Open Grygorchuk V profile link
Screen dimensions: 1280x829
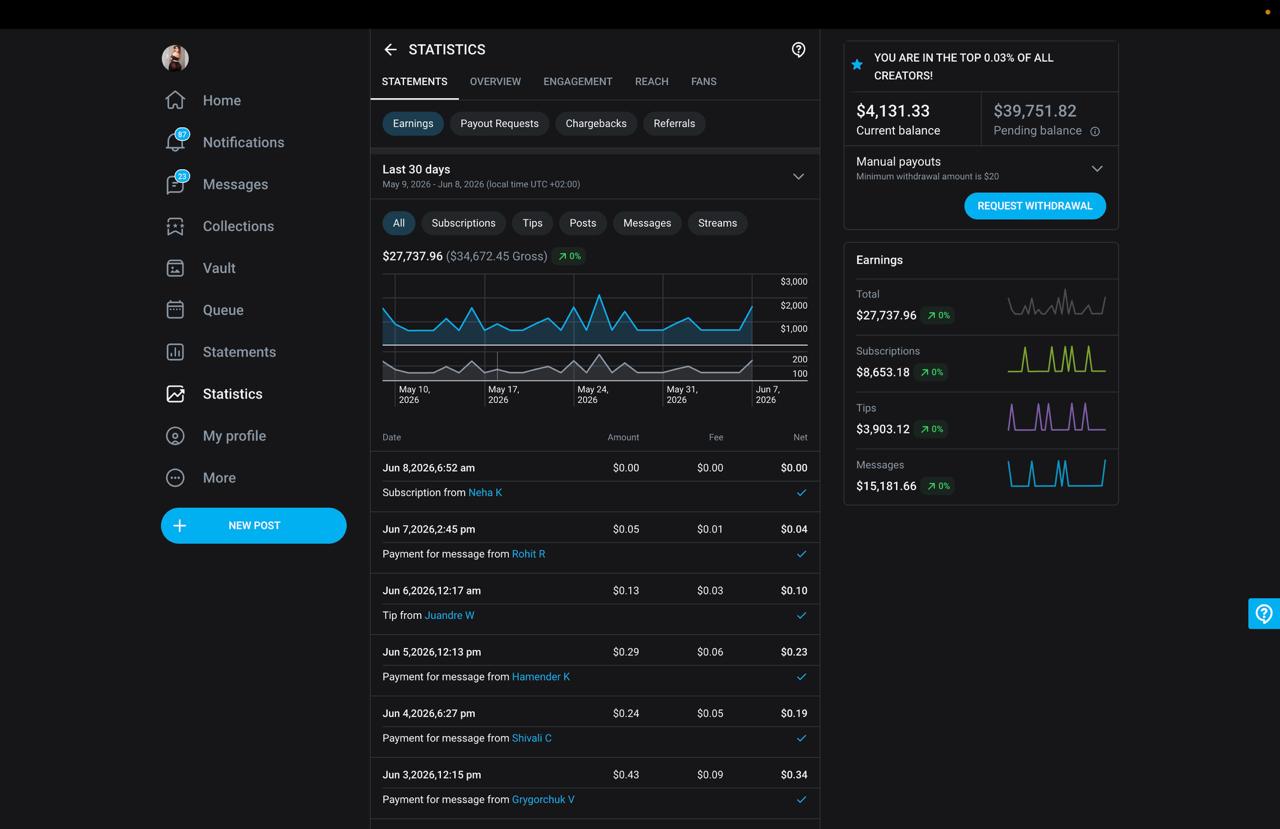543,800
